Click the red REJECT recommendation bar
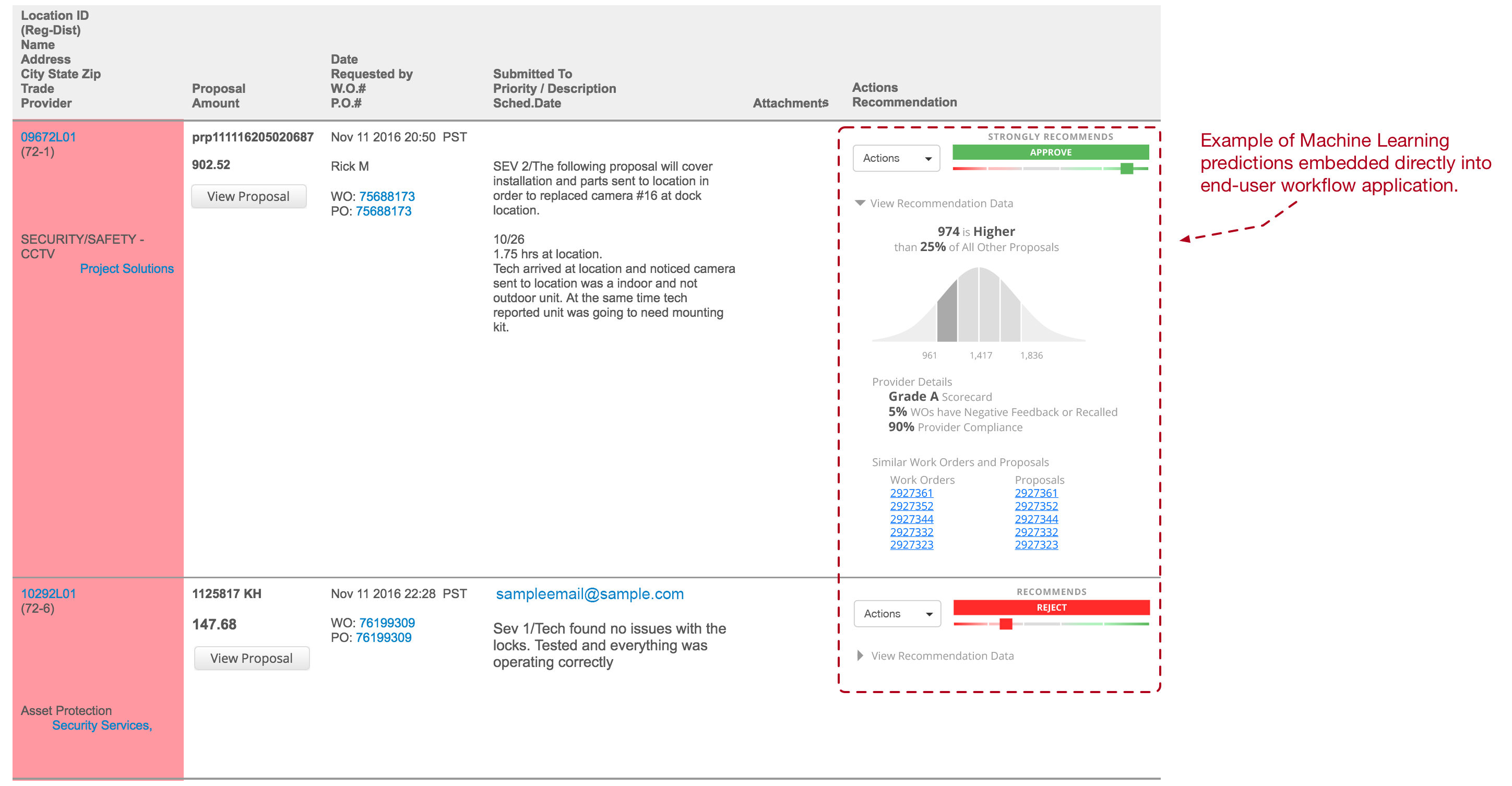 click(x=1051, y=608)
